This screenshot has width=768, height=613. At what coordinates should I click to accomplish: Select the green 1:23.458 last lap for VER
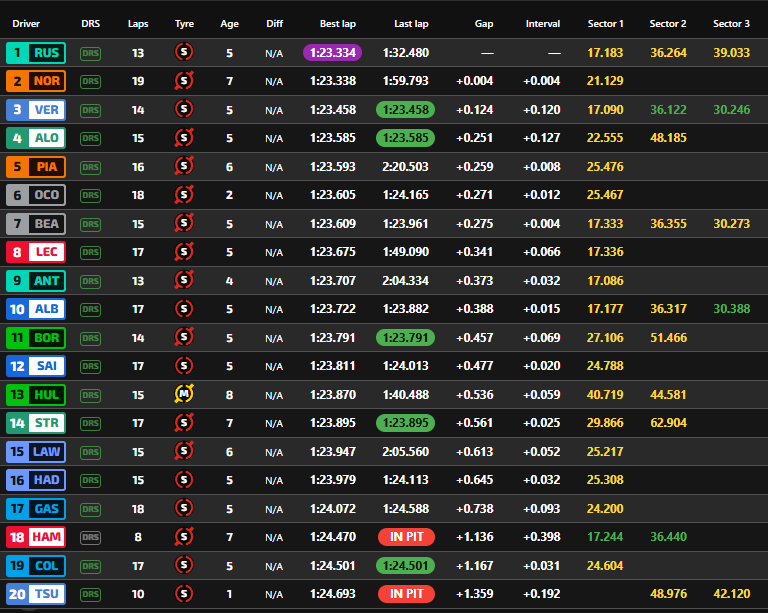tap(405, 110)
